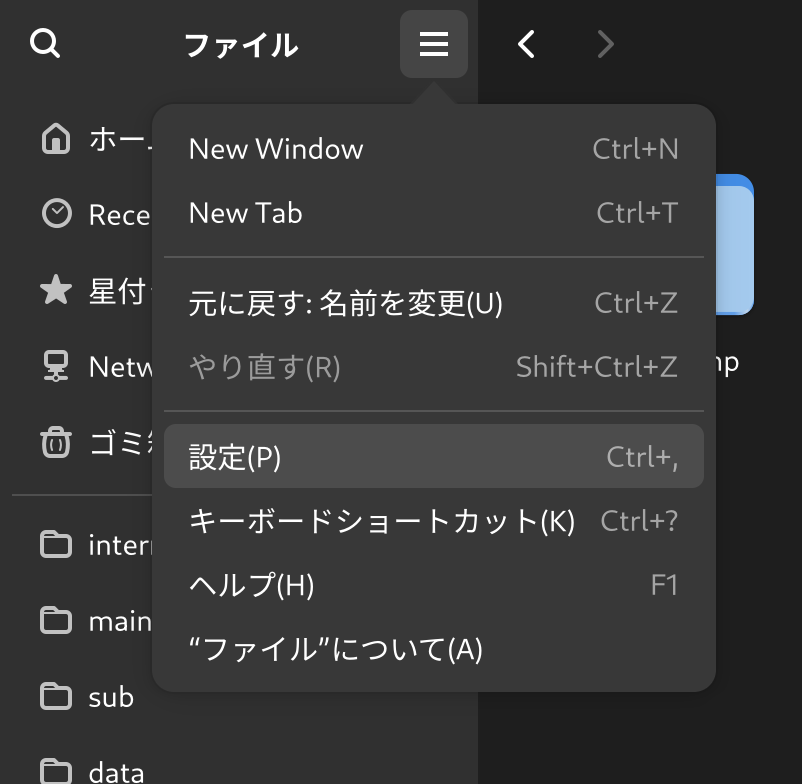802x784 pixels.
Task: Open Home via the house icon
Action: tap(56, 139)
